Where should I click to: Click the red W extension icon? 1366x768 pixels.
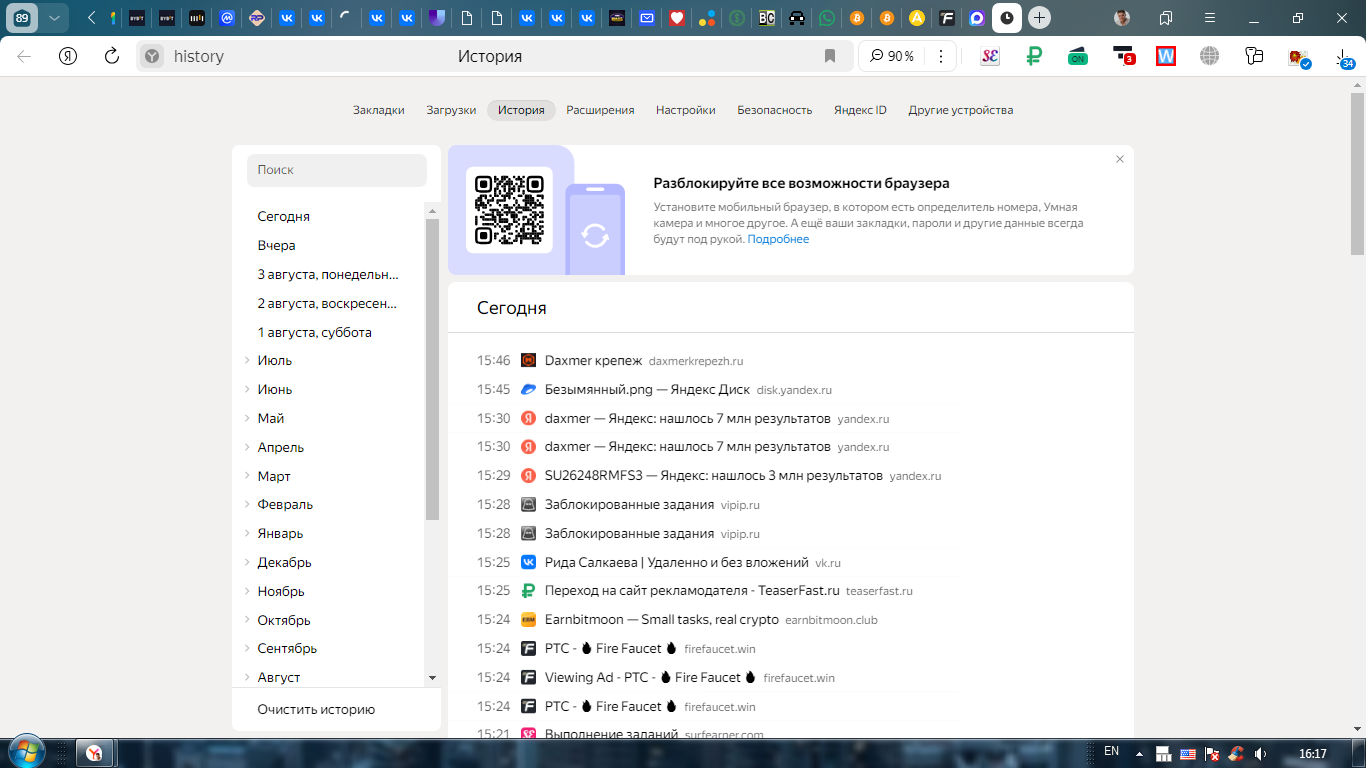1166,56
